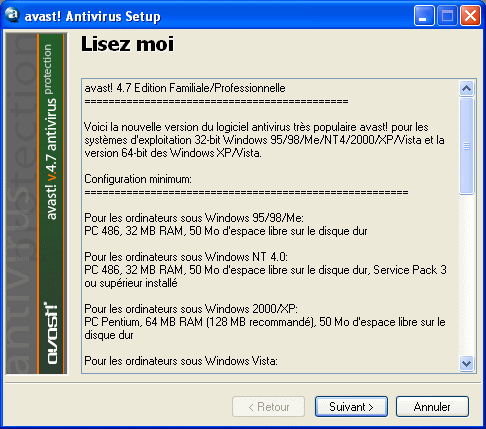
Task: Click the line starting 'Voici la nouvelle version'
Action: pyautogui.click(x=256, y=127)
